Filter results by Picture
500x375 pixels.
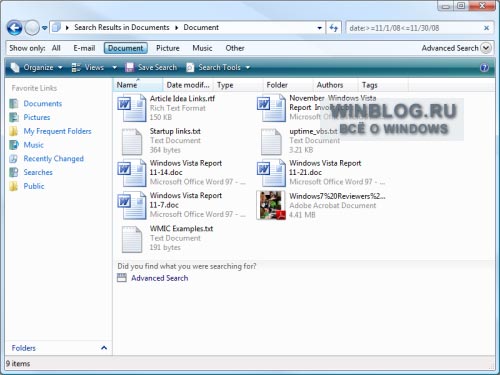pyautogui.click(x=168, y=48)
